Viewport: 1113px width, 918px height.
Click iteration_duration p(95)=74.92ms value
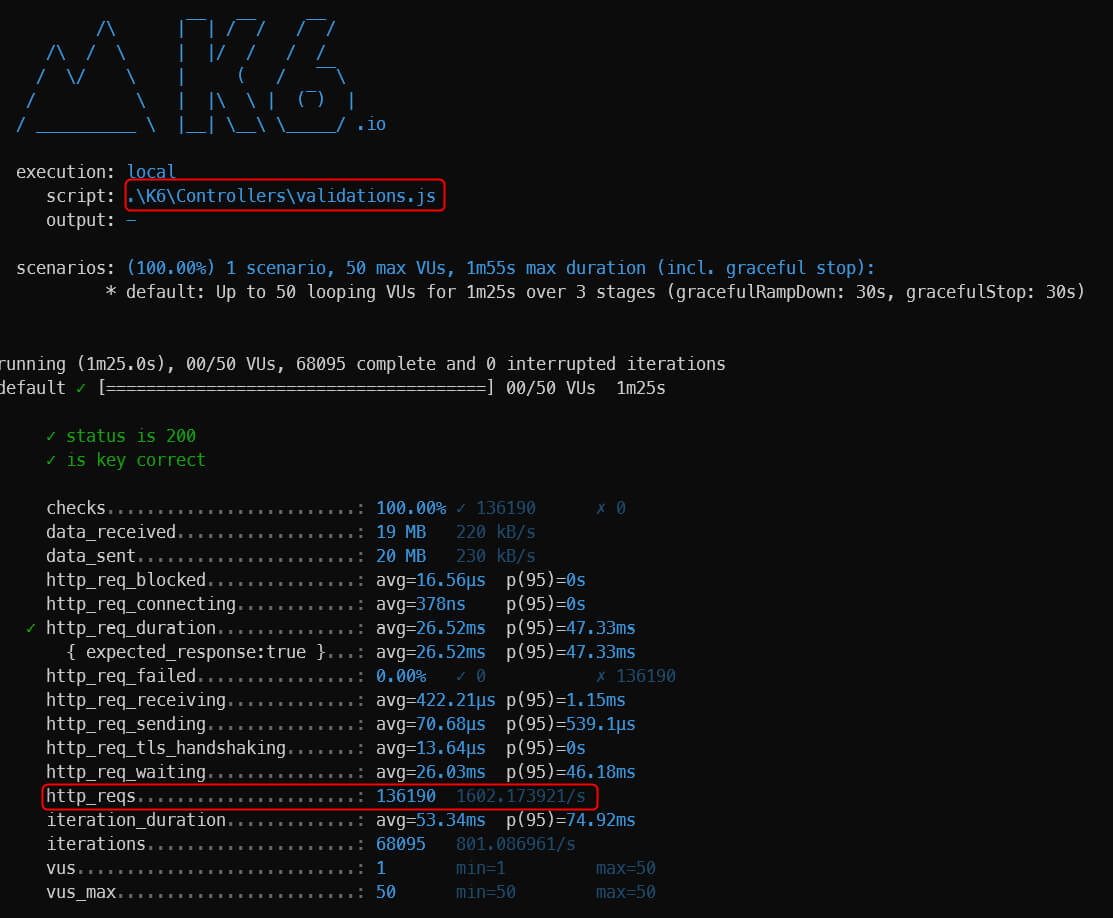[x=571, y=820]
